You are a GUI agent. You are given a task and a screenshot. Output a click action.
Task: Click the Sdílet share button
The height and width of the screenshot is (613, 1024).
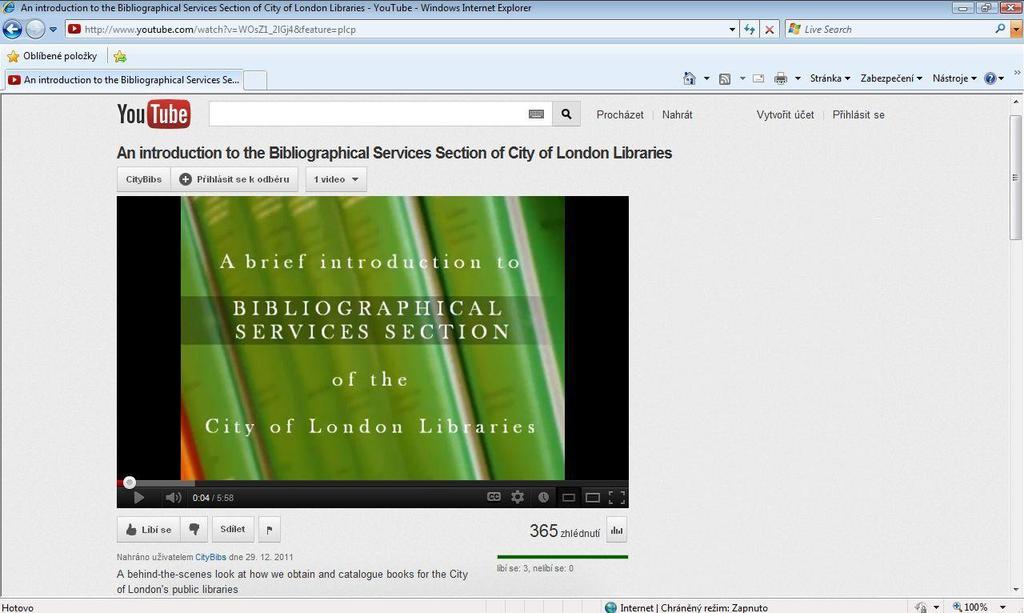coord(232,529)
